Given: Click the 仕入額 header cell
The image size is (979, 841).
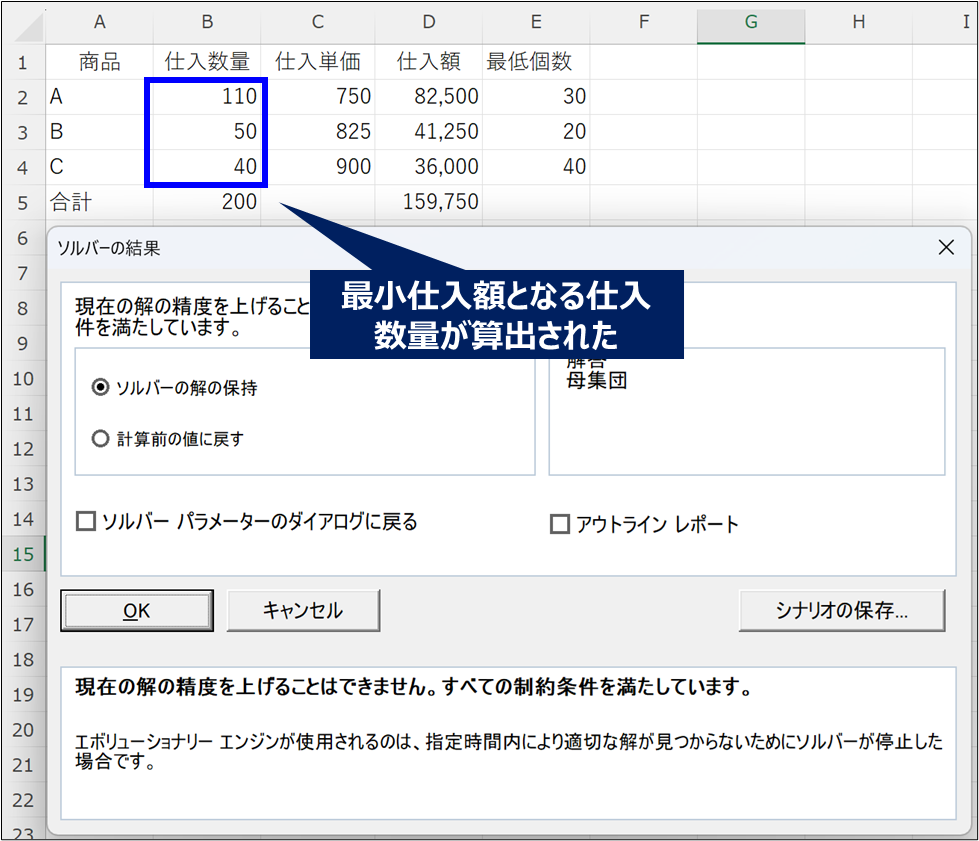Looking at the screenshot, I should [x=428, y=62].
